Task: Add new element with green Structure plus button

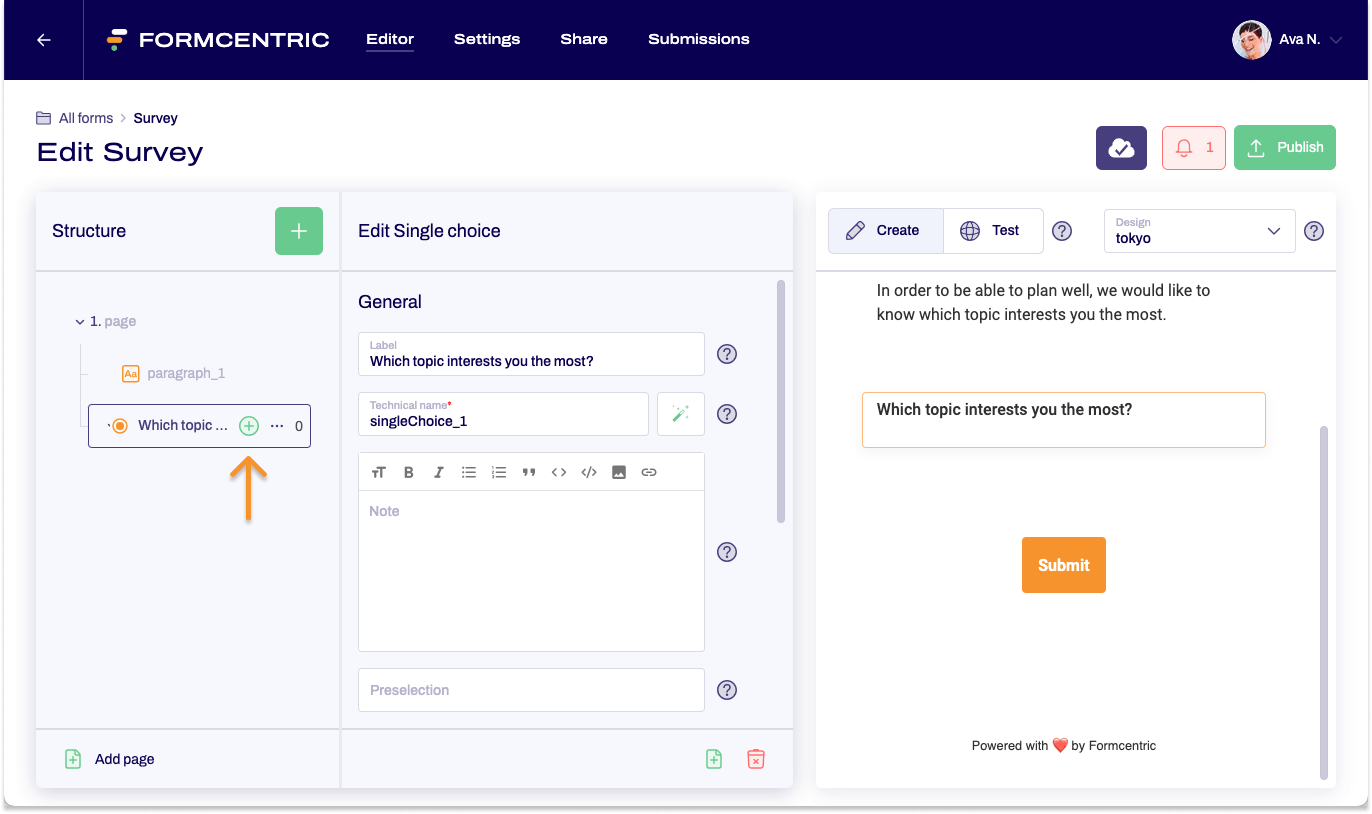Action: coord(299,231)
